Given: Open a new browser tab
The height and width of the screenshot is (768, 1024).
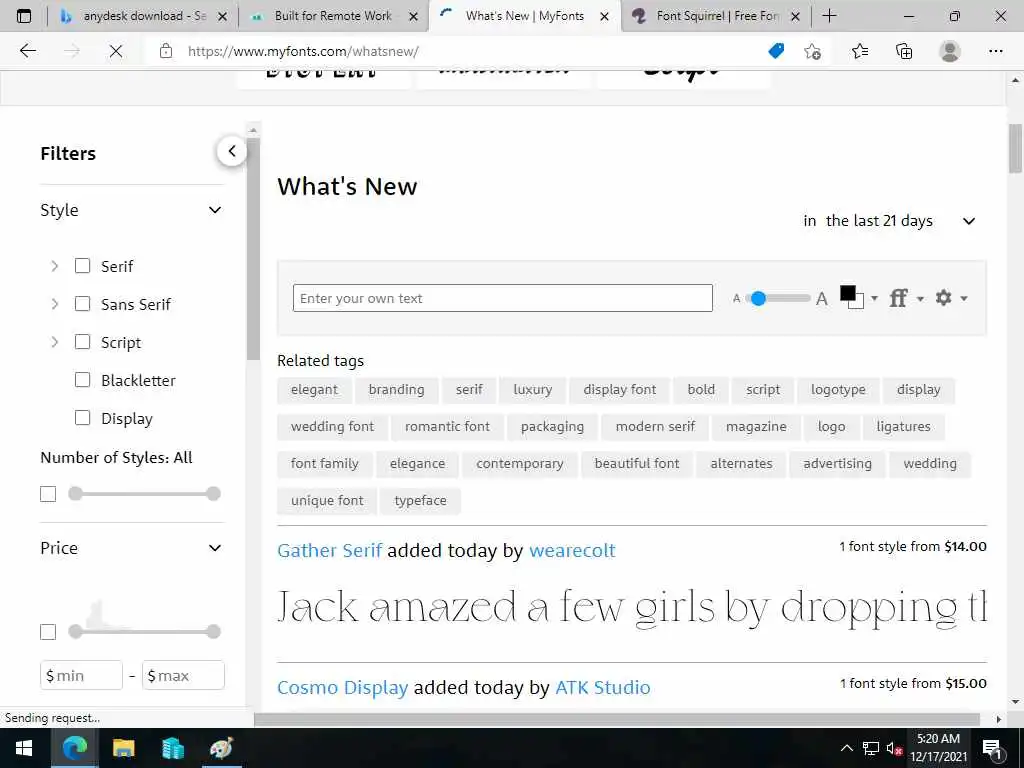Looking at the screenshot, I should pyautogui.click(x=829, y=16).
